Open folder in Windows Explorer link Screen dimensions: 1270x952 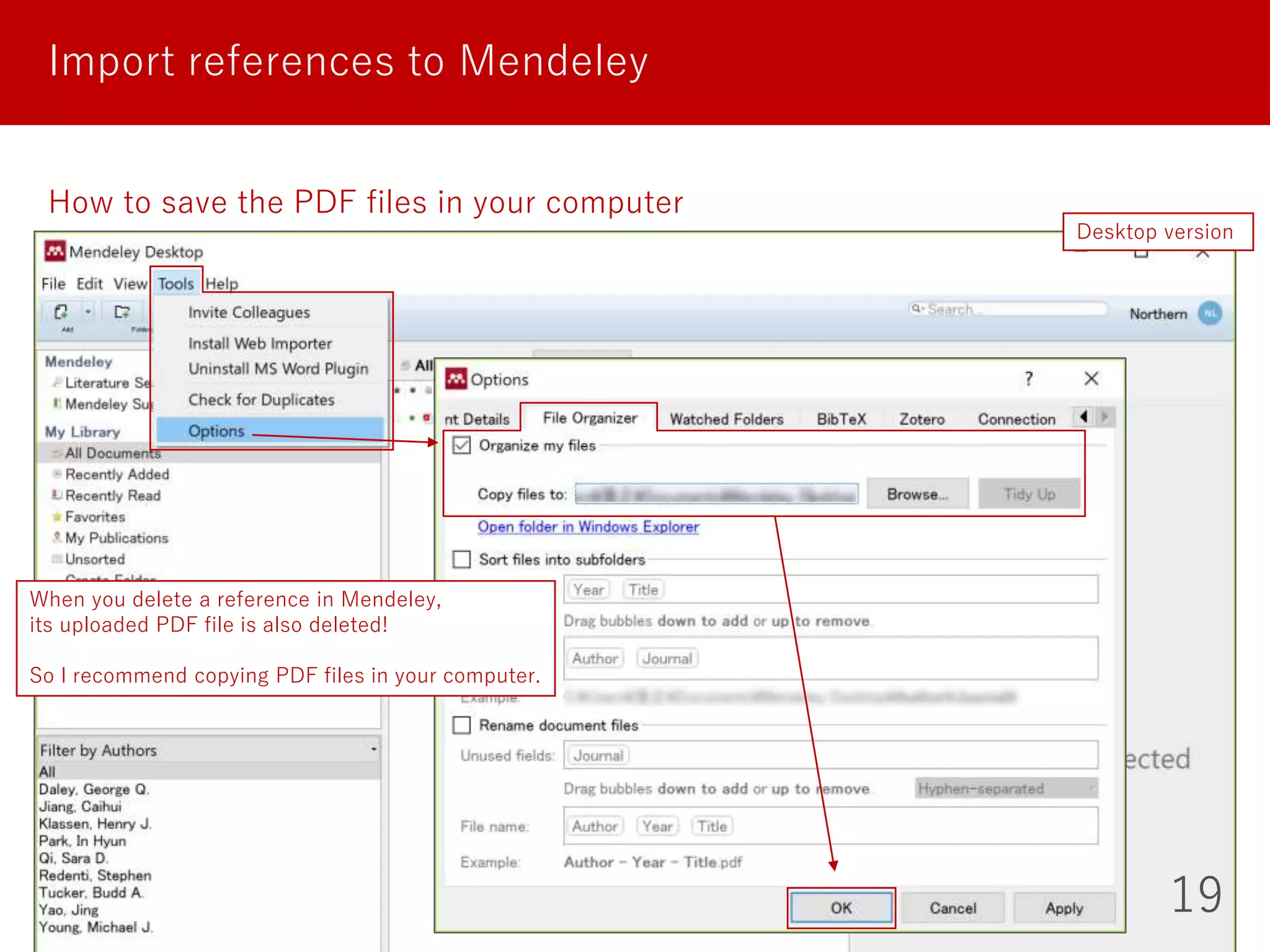coord(588,526)
